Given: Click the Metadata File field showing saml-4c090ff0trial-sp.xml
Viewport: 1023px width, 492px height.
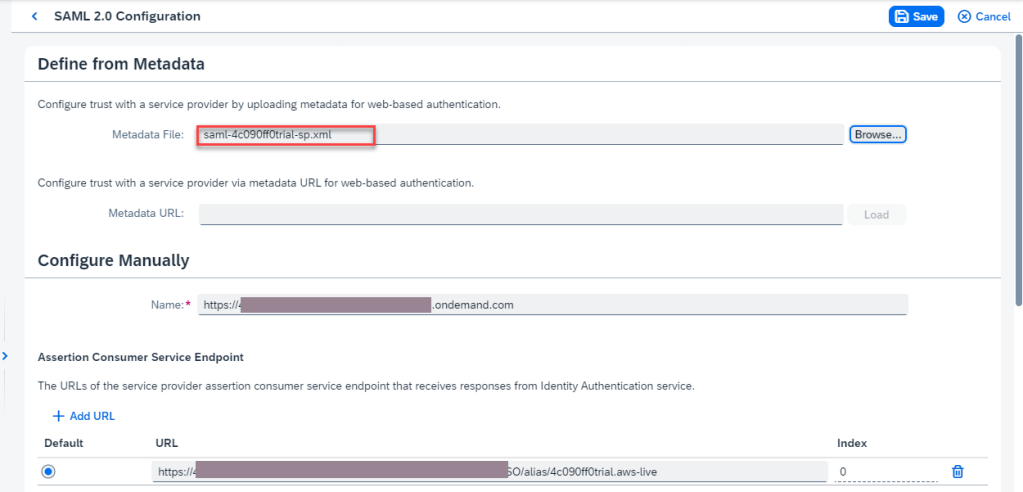Looking at the screenshot, I should (x=520, y=135).
